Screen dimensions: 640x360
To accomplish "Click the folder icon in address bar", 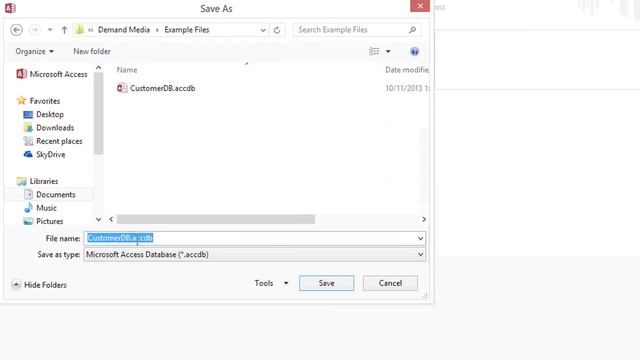I will [x=80, y=29].
